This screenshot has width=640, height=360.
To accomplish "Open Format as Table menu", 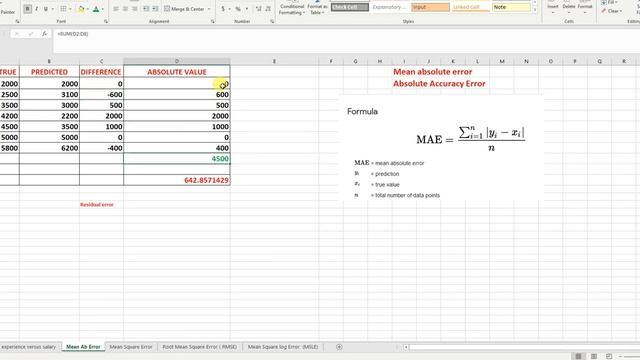I will (317, 8).
